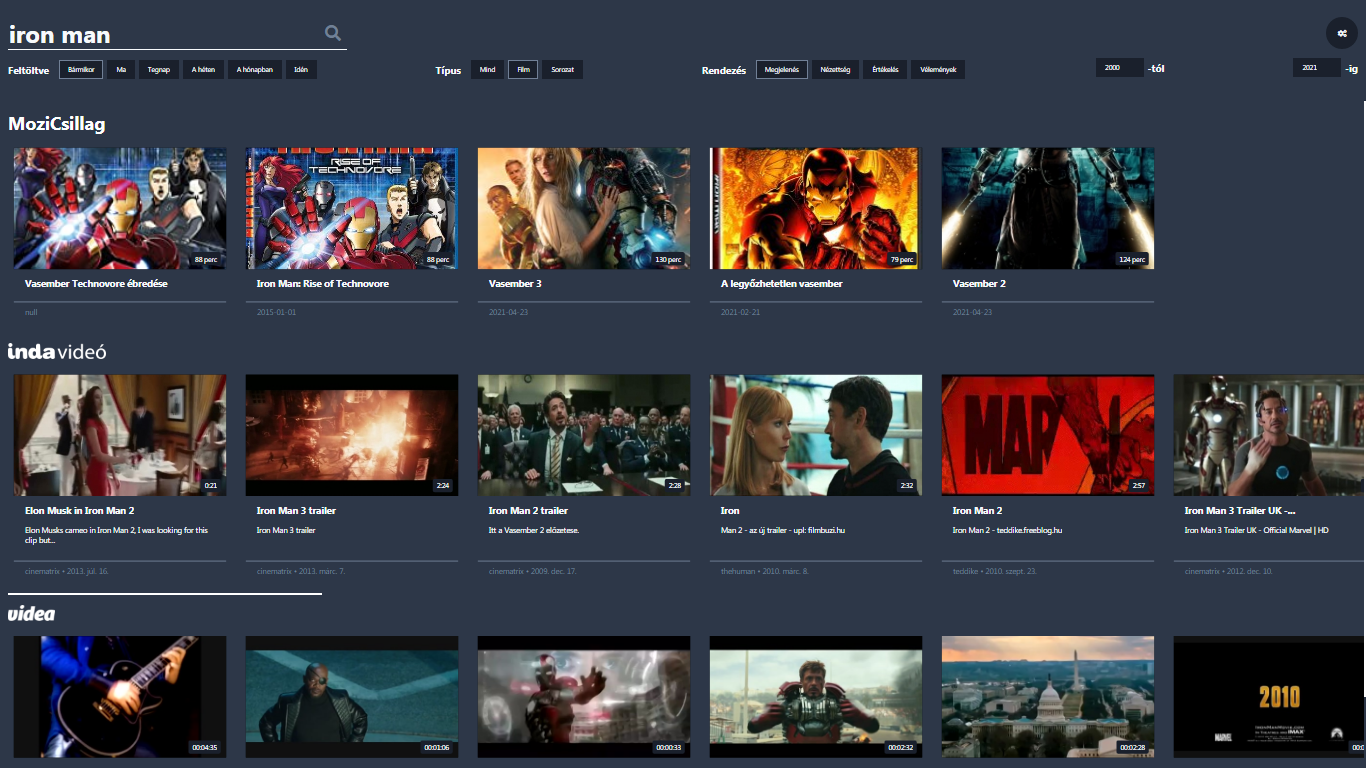Sort results by 'Vélemények'
The image size is (1366, 768).
[x=938, y=70]
